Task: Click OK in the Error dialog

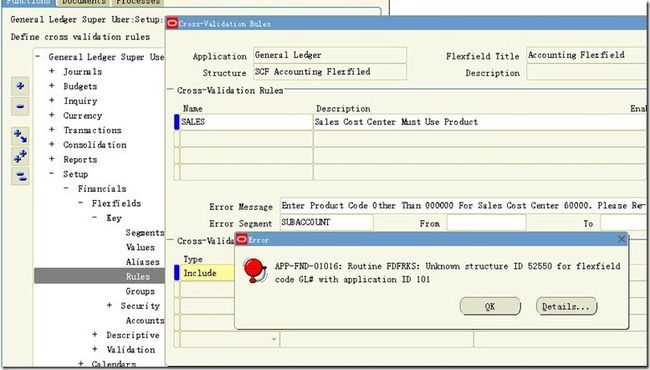Action: [490, 306]
